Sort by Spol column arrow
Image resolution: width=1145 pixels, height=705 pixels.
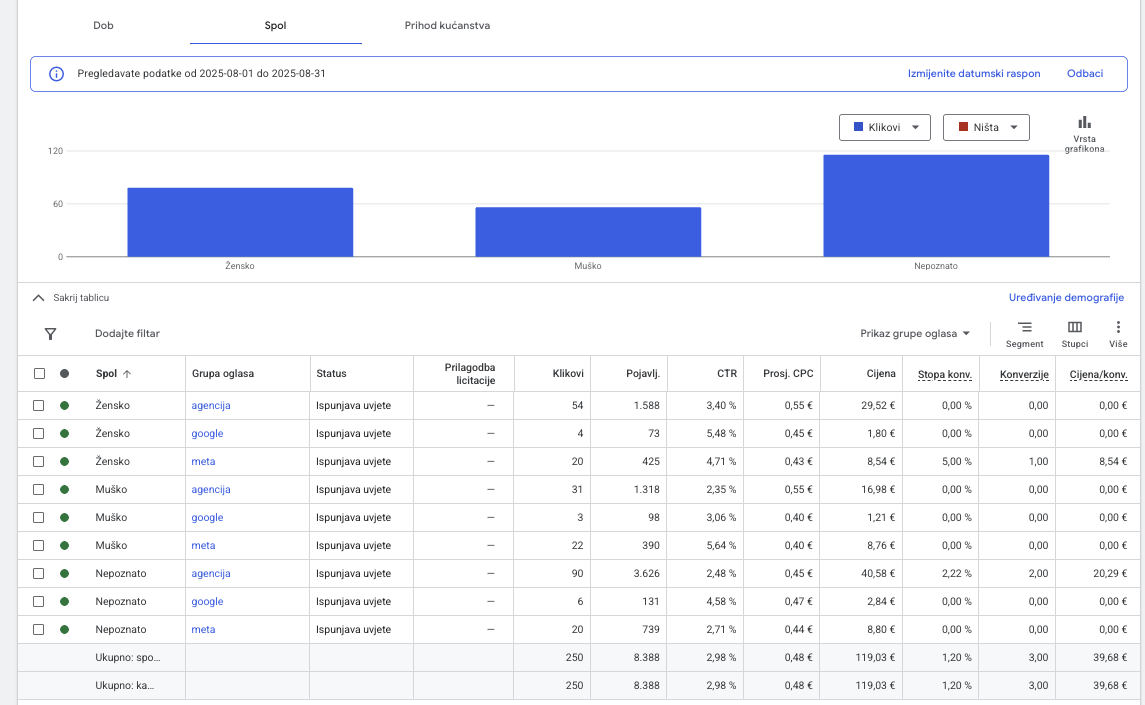point(127,374)
